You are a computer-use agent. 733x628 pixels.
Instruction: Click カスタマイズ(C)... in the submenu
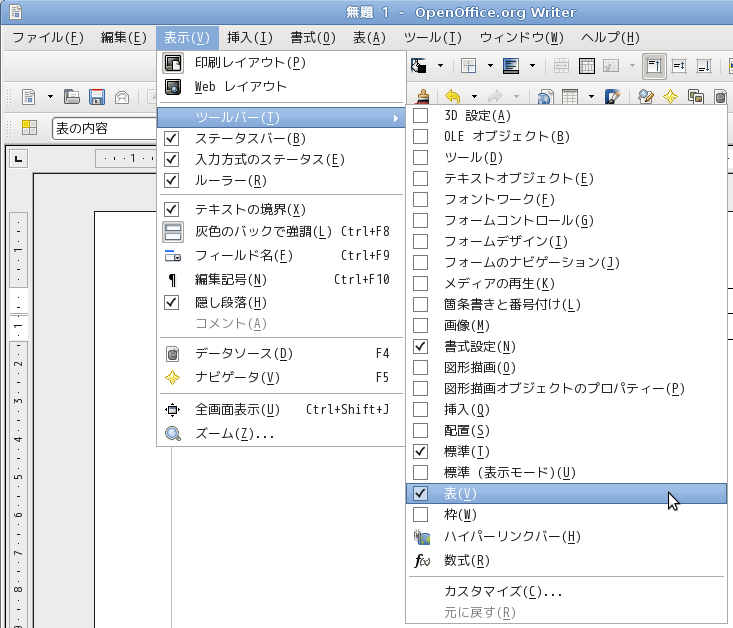pyautogui.click(x=503, y=591)
